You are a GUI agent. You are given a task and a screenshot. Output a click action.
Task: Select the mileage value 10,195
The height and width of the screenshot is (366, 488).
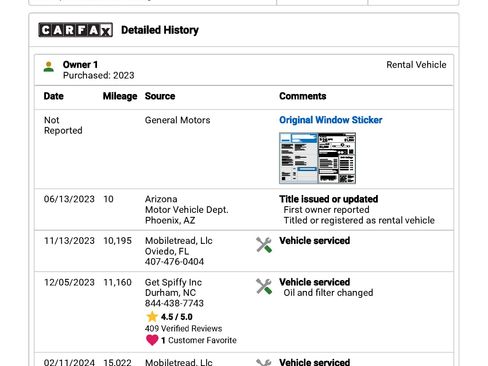pyautogui.click(x=118, y=241)
